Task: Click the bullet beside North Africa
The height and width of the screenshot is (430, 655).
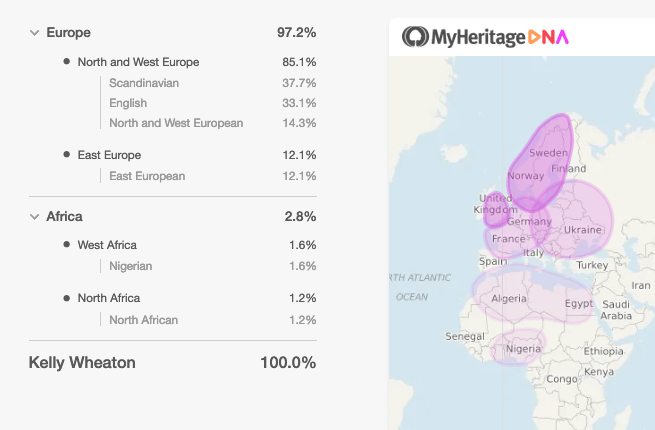Action: click(x=66, y=298)
